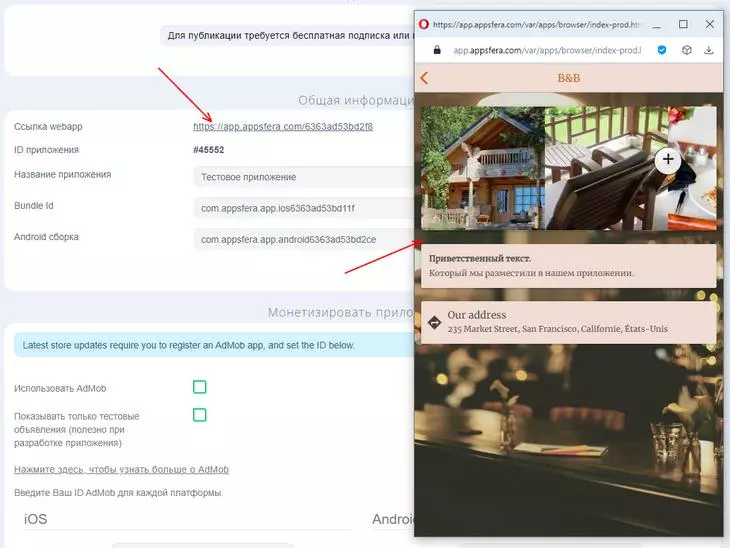Click the back arrow in B&B header

pos(424,78)
